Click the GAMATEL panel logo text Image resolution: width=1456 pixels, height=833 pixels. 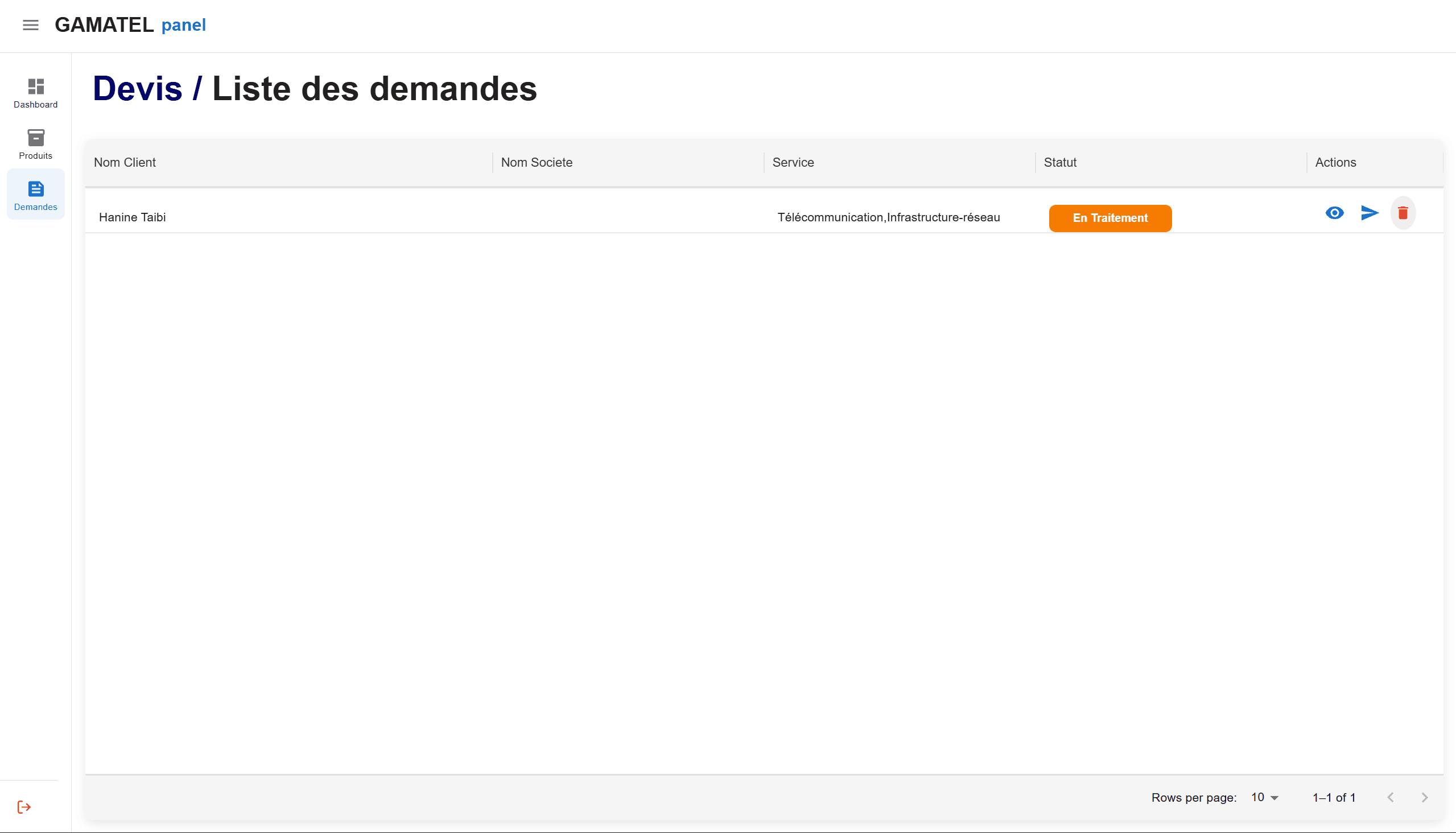click(130, 25)
